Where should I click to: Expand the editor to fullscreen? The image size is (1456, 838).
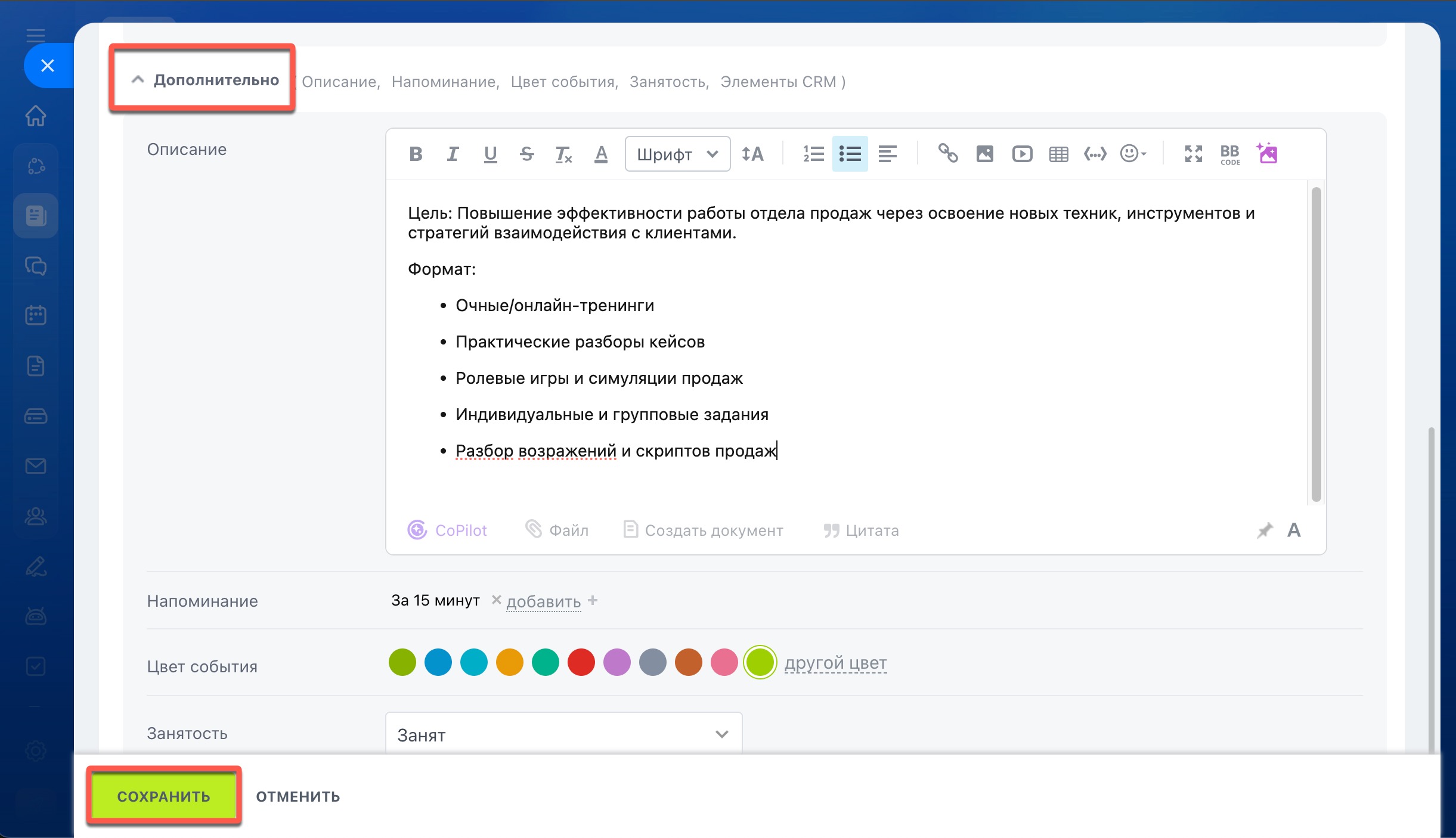(x=1193, y=154)
